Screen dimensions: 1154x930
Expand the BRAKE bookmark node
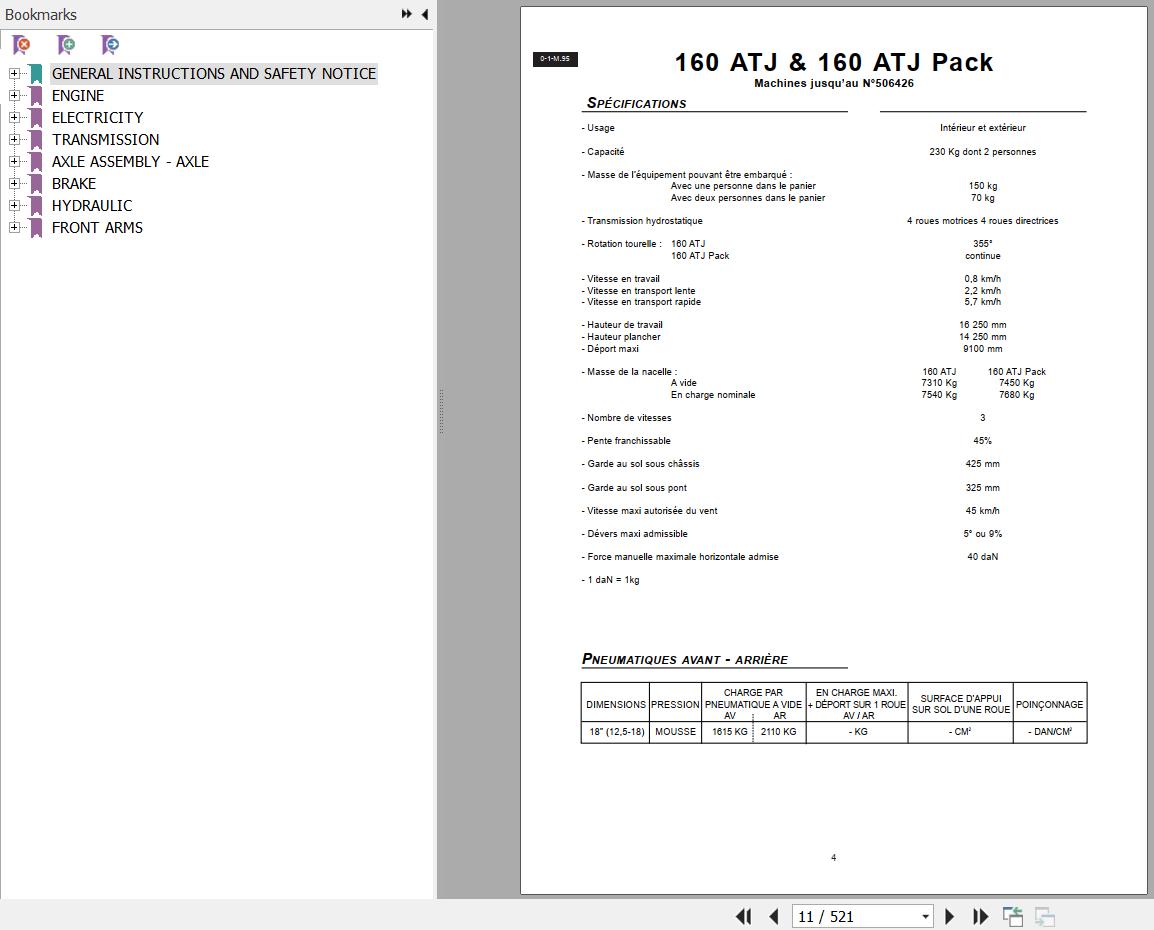(13, 184)
